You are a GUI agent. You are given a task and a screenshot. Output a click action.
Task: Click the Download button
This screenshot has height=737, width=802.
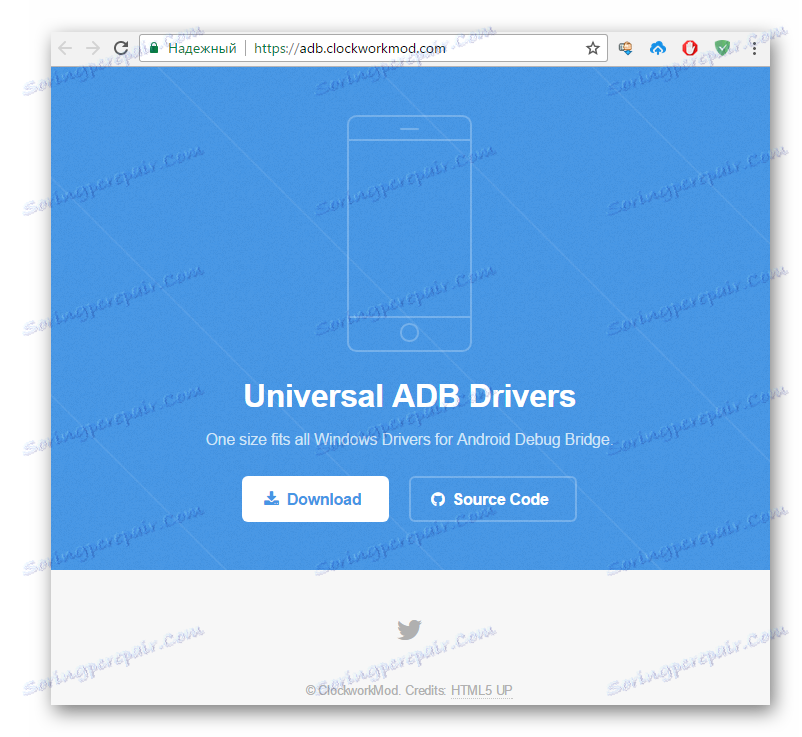[x=315, y=499]
